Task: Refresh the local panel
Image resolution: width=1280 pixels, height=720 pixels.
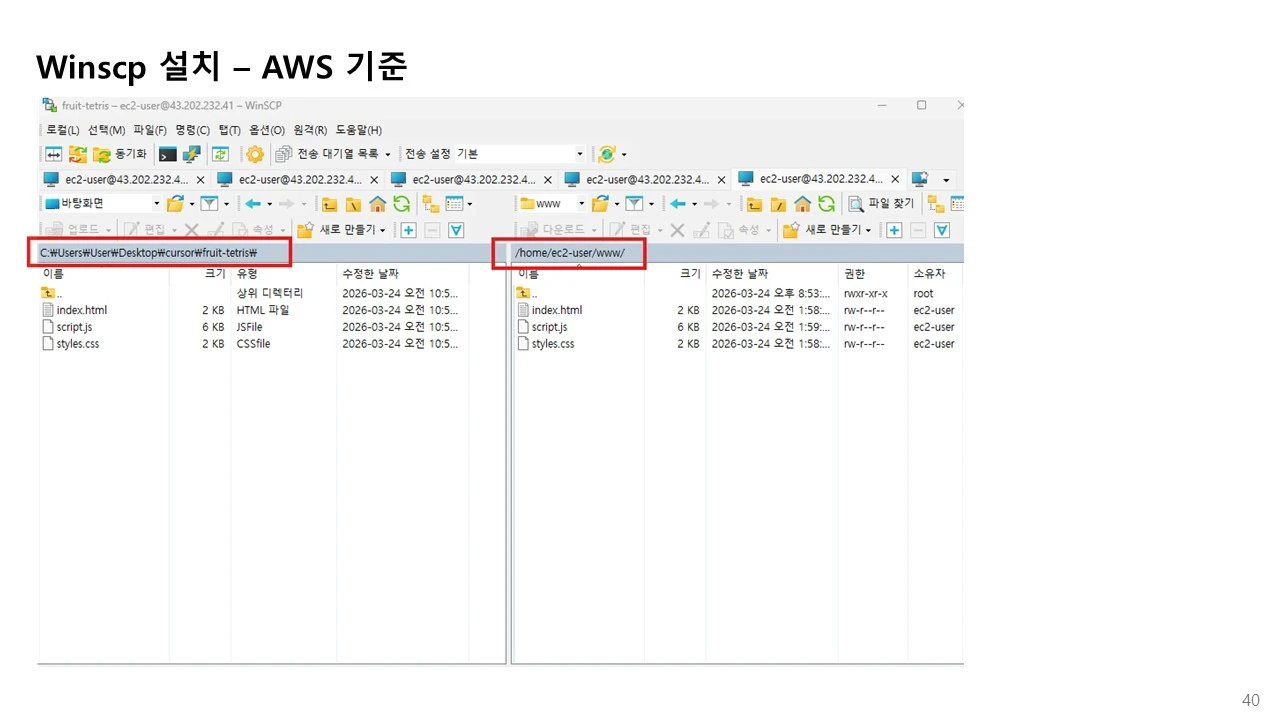Action: click(401, 204)
